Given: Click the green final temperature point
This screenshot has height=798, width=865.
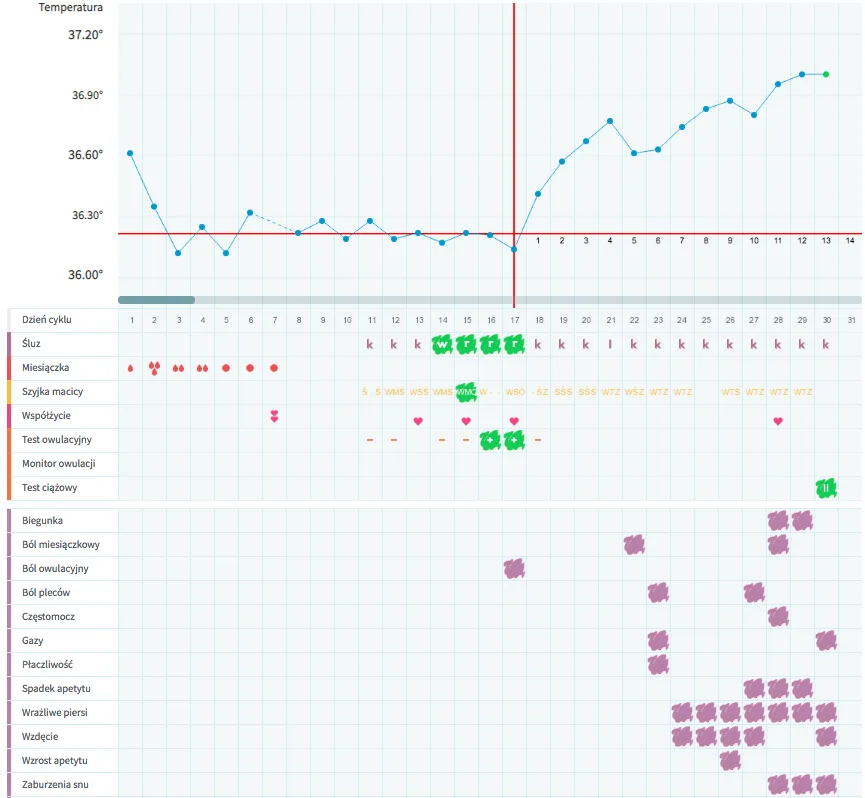Looking at the screenshot, I should pyautogui.click(x=826, y=74).
